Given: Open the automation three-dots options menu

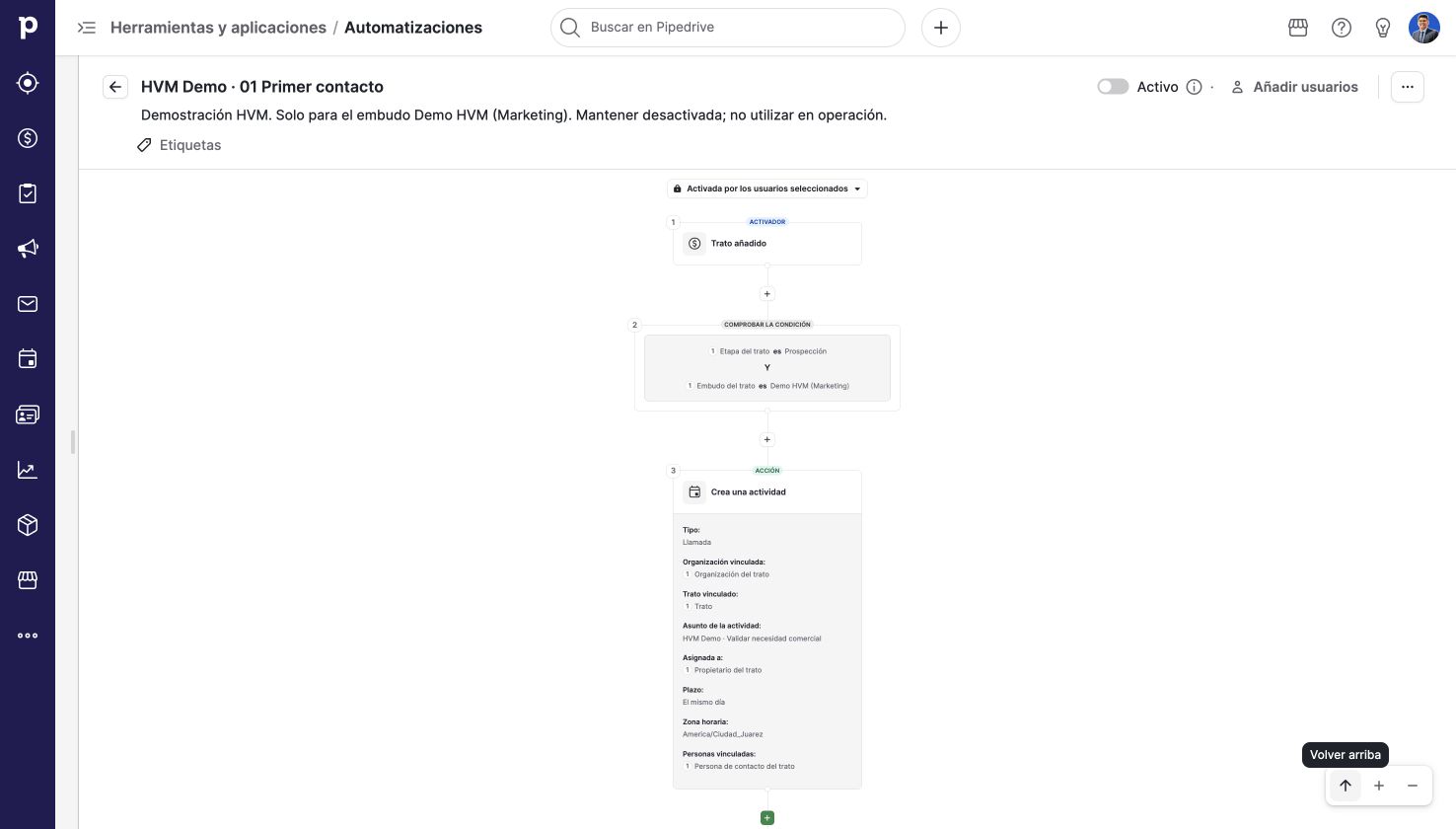Looking at the screenshot, I should 1407,87.
